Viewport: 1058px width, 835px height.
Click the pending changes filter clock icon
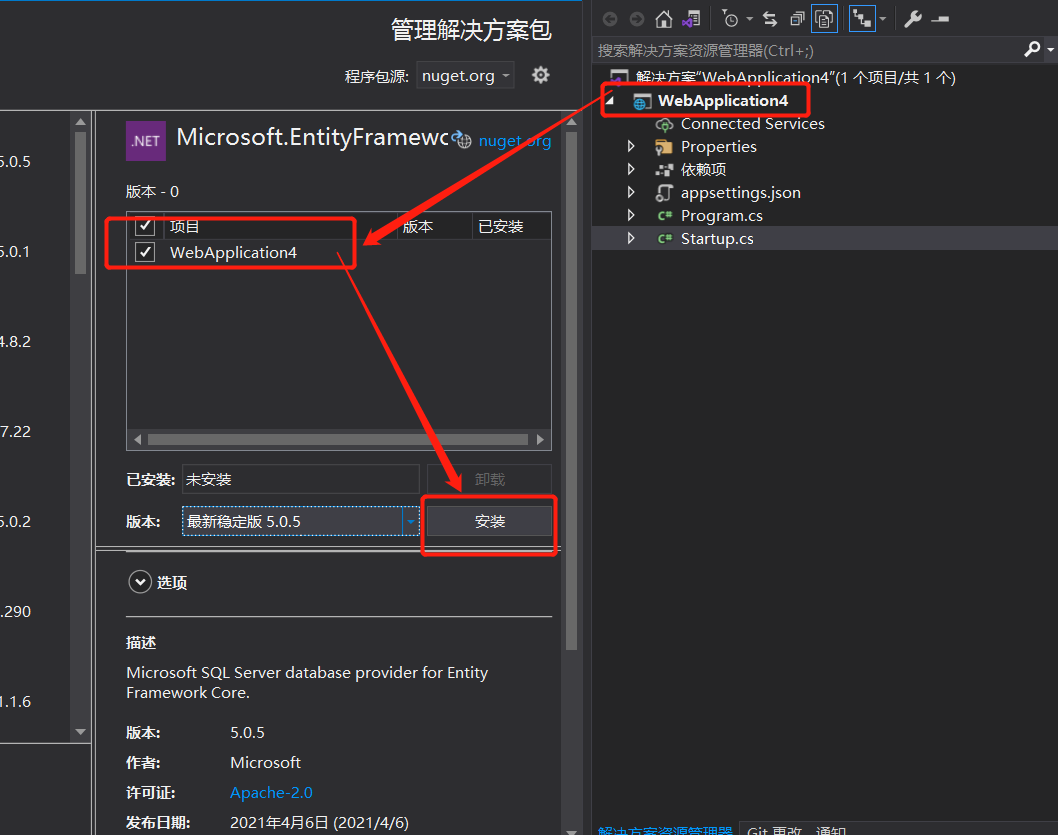tap(730, 19)
